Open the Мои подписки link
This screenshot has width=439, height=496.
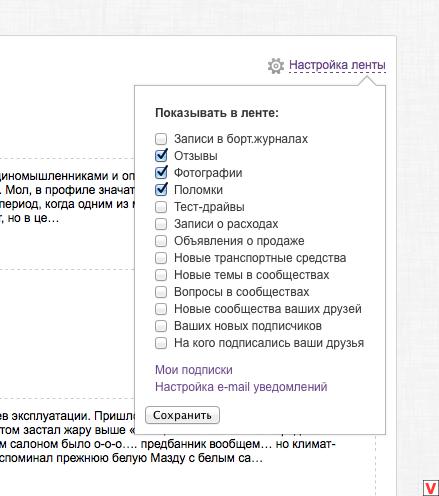[194, 370]
